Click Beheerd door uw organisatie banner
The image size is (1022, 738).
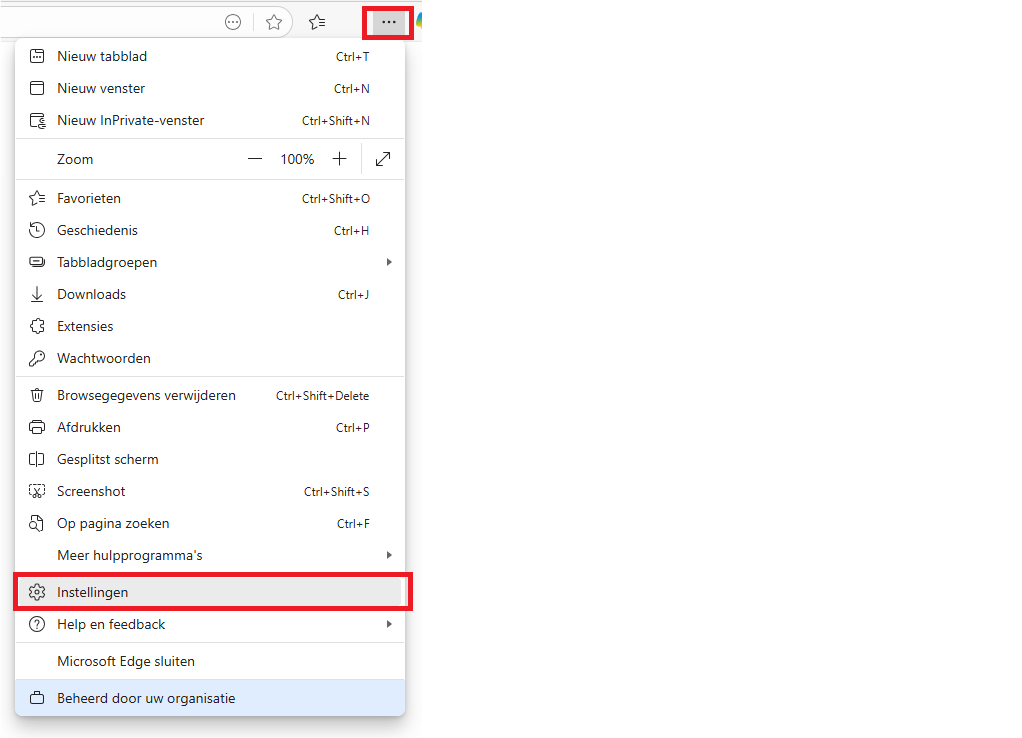click(x=146, y=698)
